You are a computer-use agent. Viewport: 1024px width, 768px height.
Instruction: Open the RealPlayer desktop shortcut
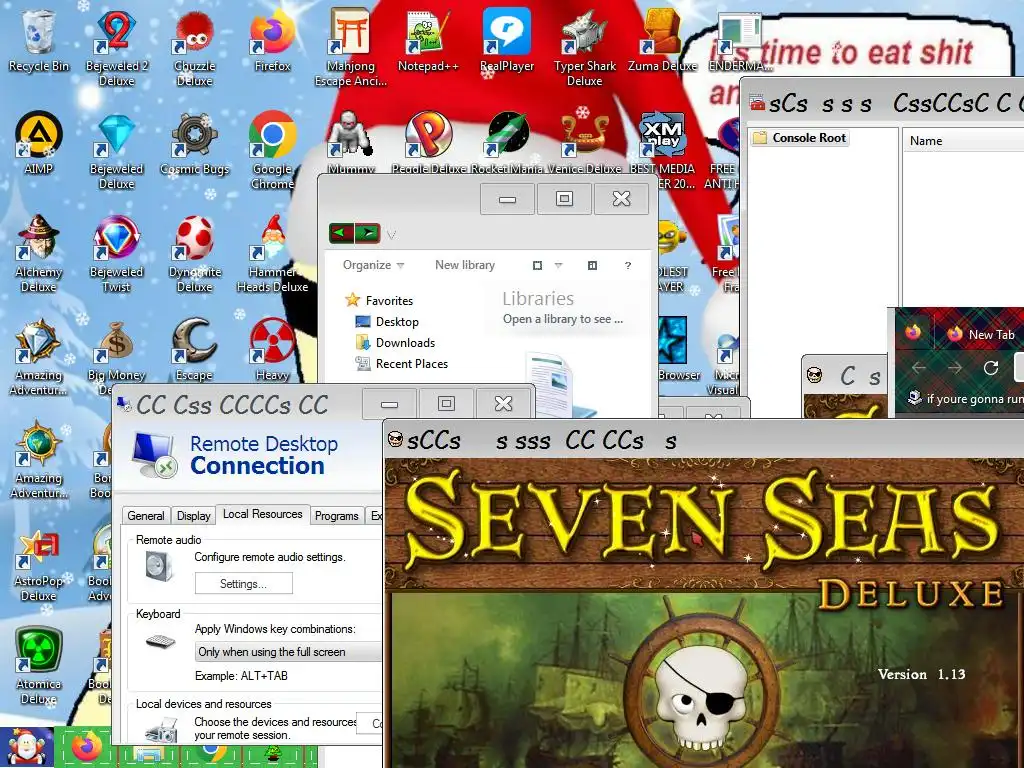click(x=507, y=40)
